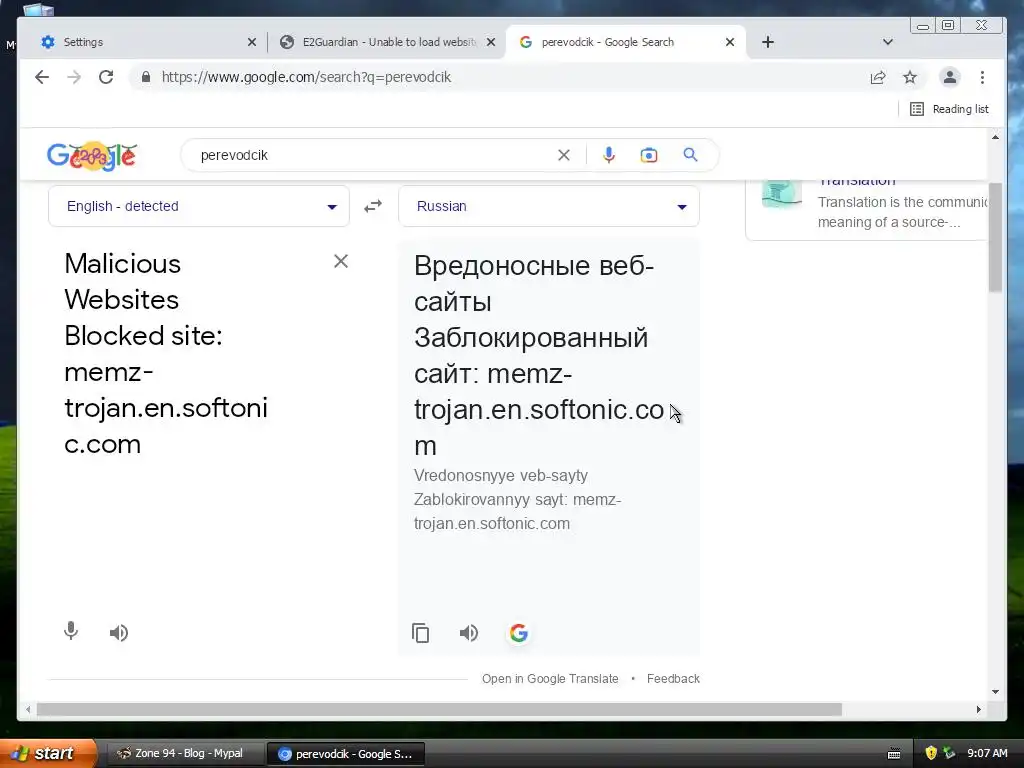The width and height of the screenshot is (1024, 768).
Task: Click the Translation card thumbnail image
Action: 782,193
